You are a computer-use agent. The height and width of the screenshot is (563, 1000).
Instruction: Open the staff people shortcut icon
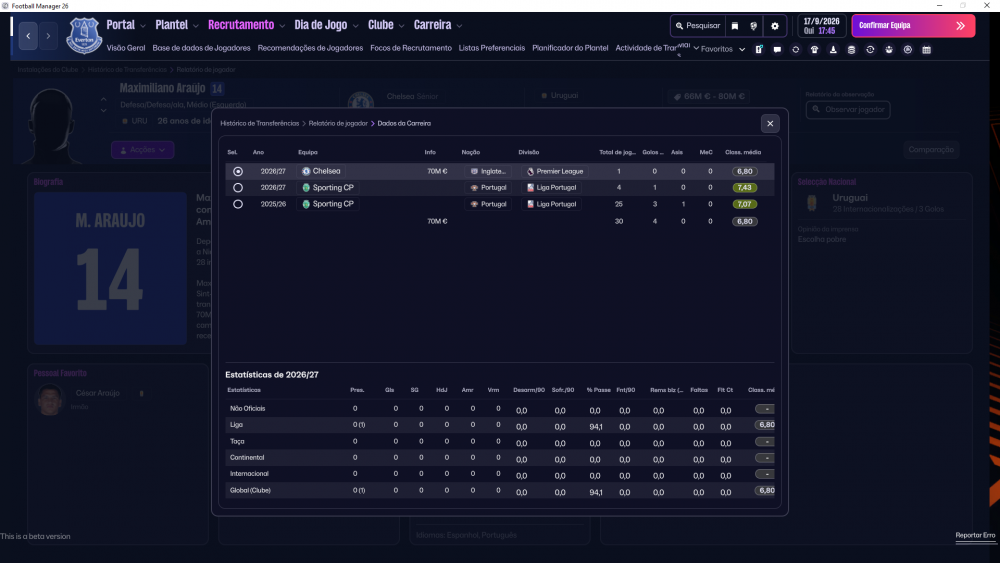tap(889, 49)
